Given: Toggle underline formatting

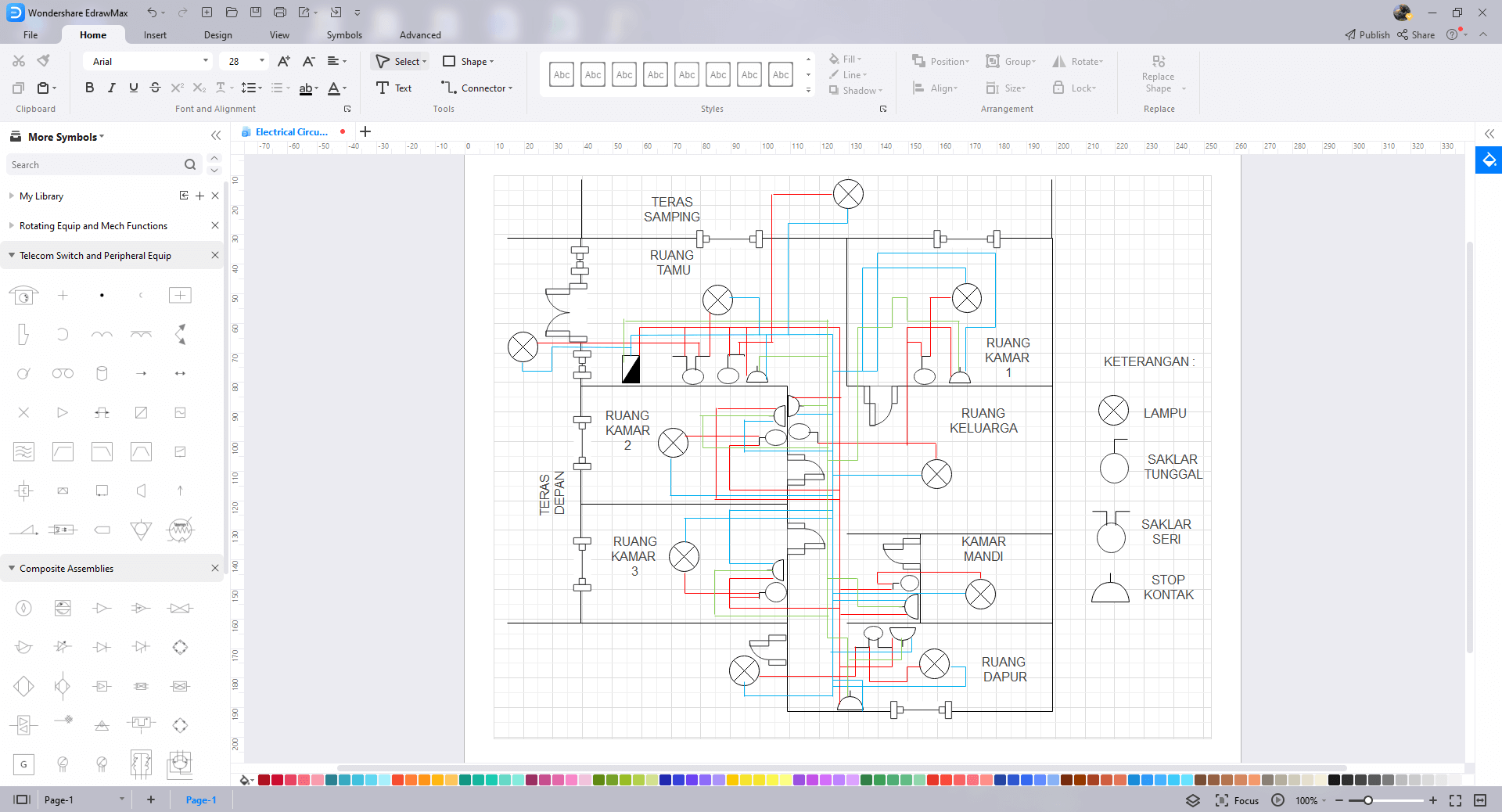Looking at the screenshot, I should click(133, 88).
